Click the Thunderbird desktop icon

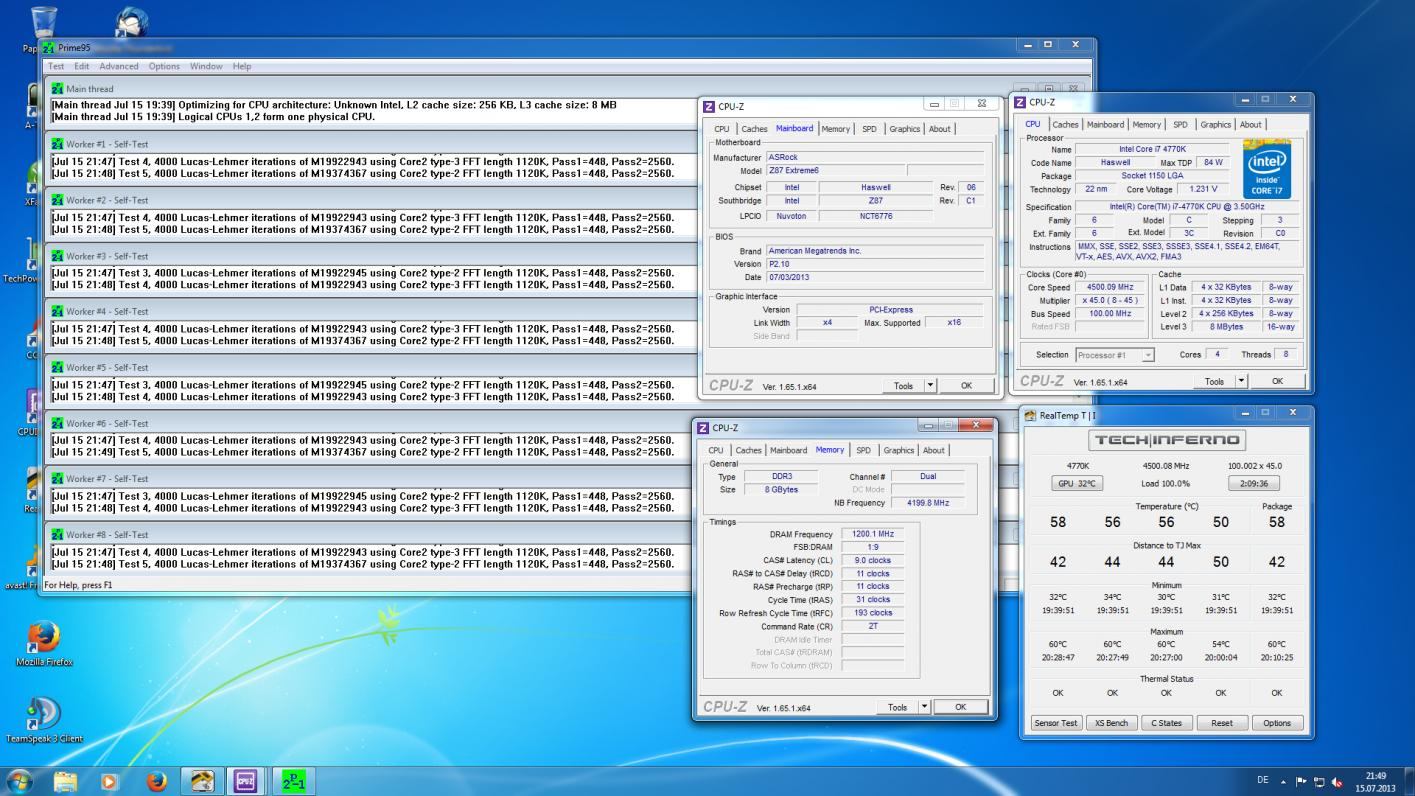click(x=132, y=22)
